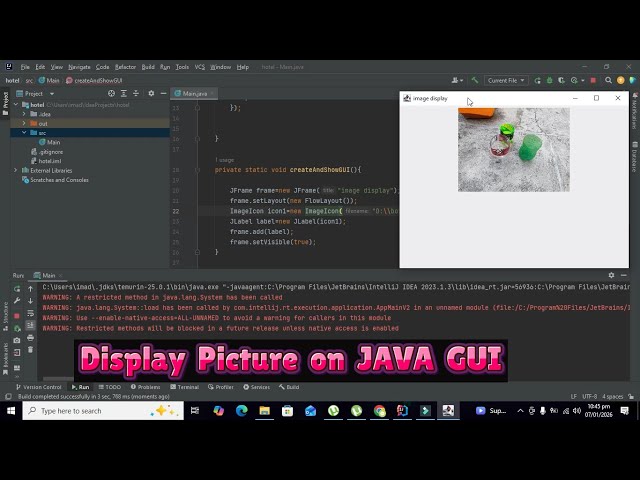Viewport: 640px width, 480px height.
Task: Click the camera dump threads icon
Action: pyautogui.click(x=17, y=340)
